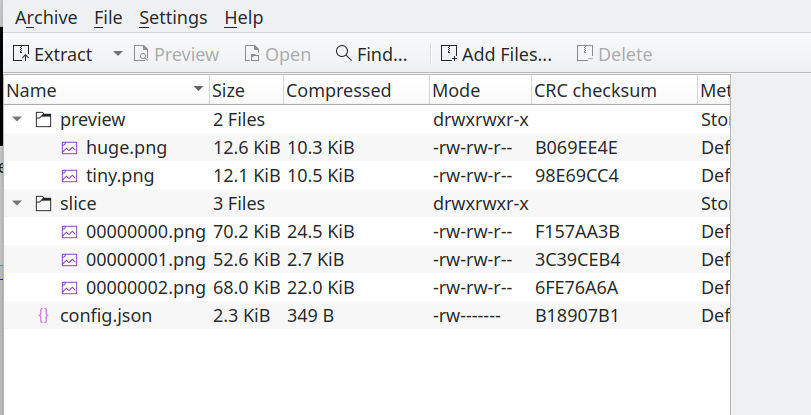Click the Extract toolbar icon
The width and height of the screenshot is (811, 415).
coord(21,54)
